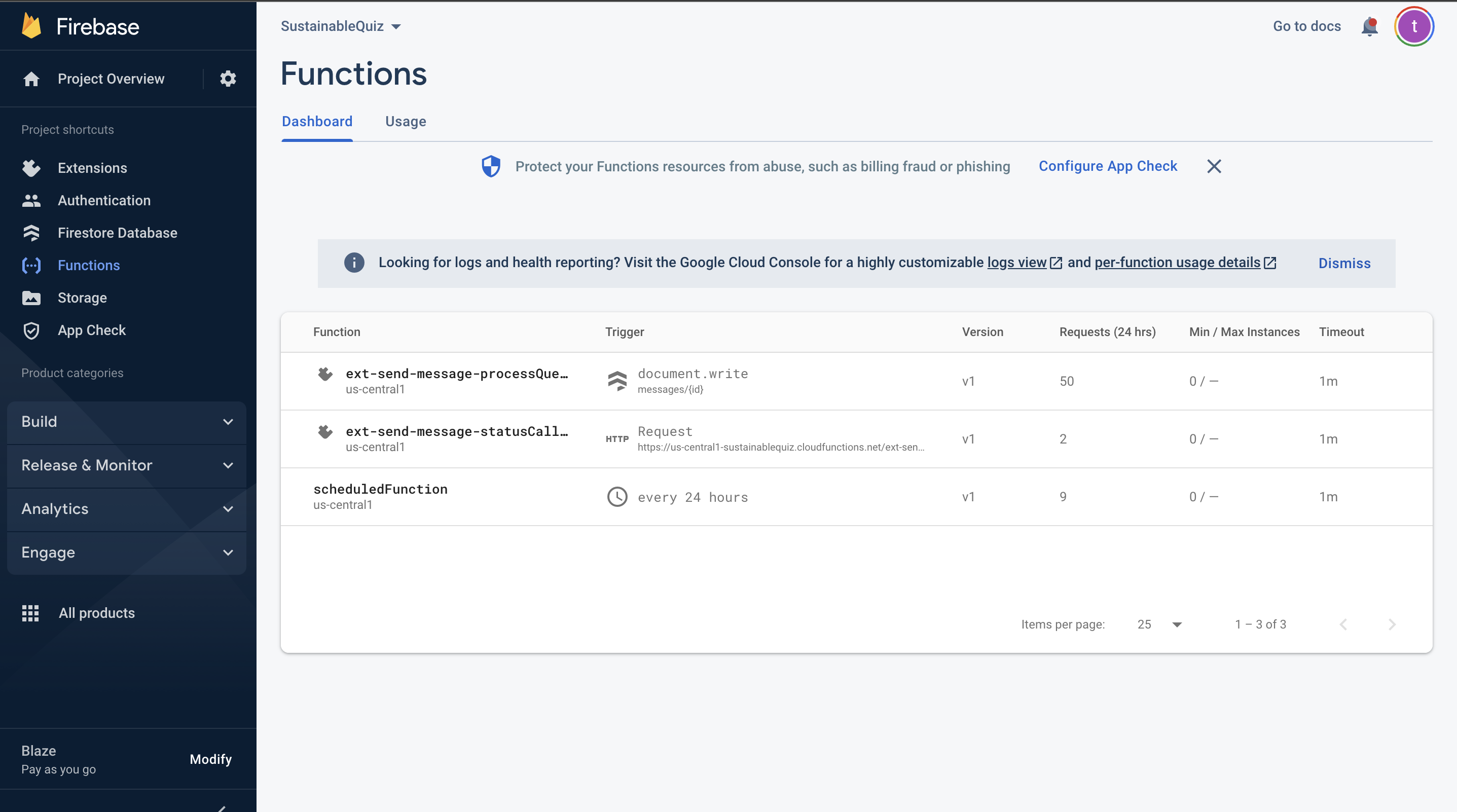
Task: Click the App Check shield sidebar icon
Action: (x=31, y=330)
